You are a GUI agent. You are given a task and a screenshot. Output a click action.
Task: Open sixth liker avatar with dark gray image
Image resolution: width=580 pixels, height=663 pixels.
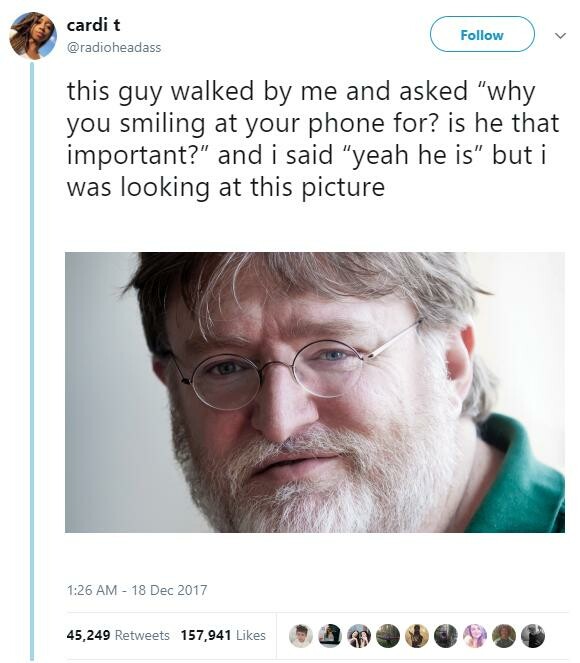(x=446, y=636)
